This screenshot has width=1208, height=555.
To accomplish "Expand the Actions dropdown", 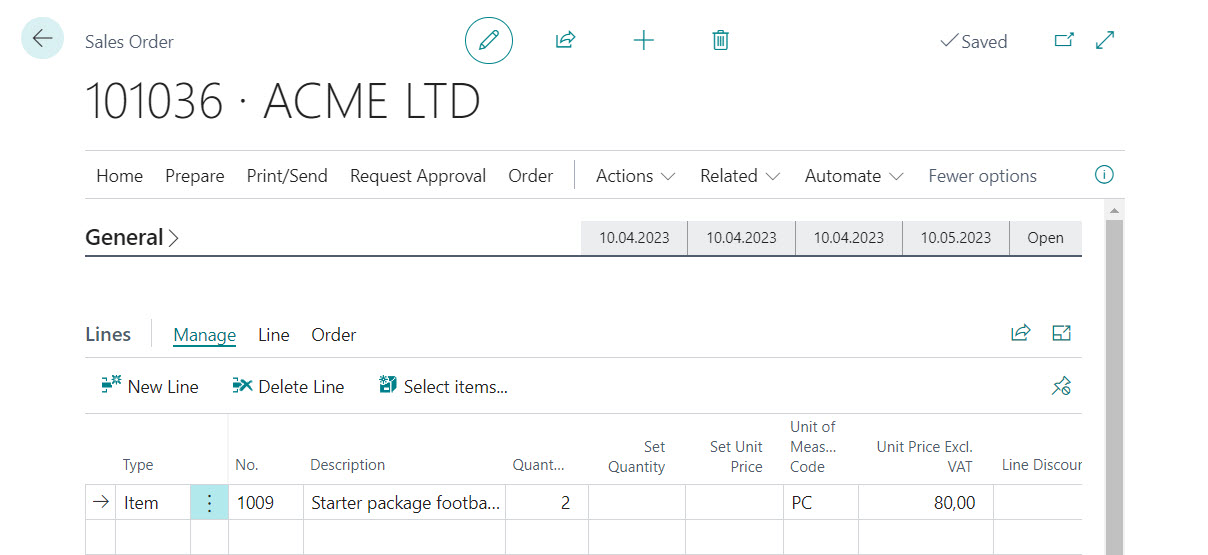I will 636,176.
